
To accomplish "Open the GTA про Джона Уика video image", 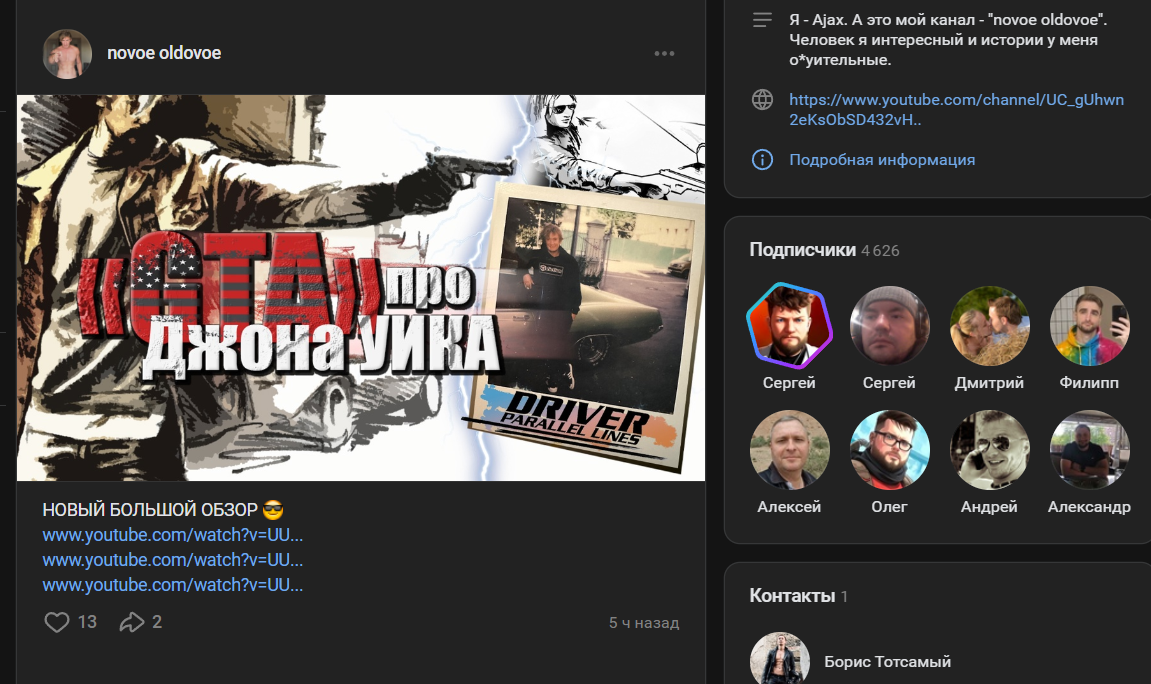I will click(x=360, y=288).
